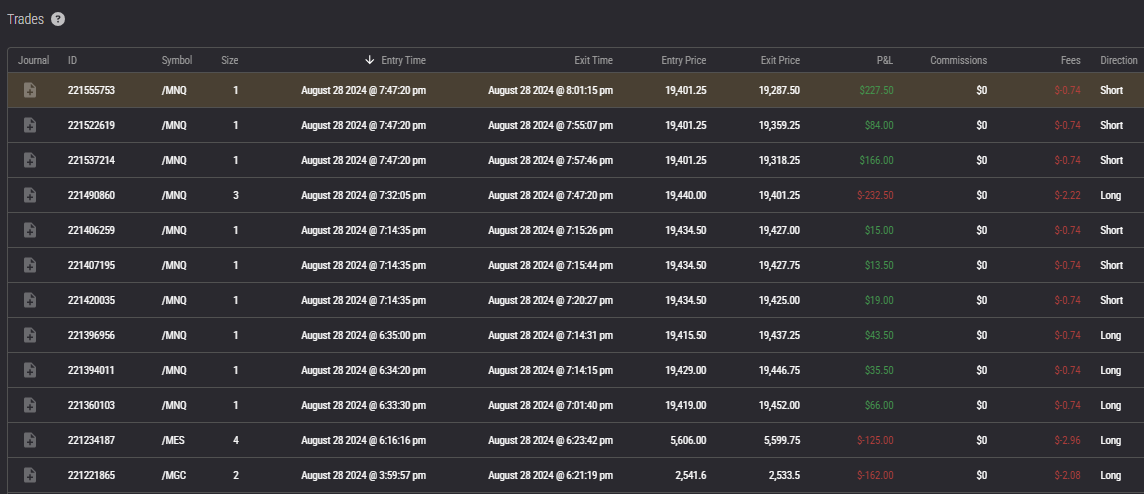
Task: Sort trades by Exit Time column
Action: 593,60
